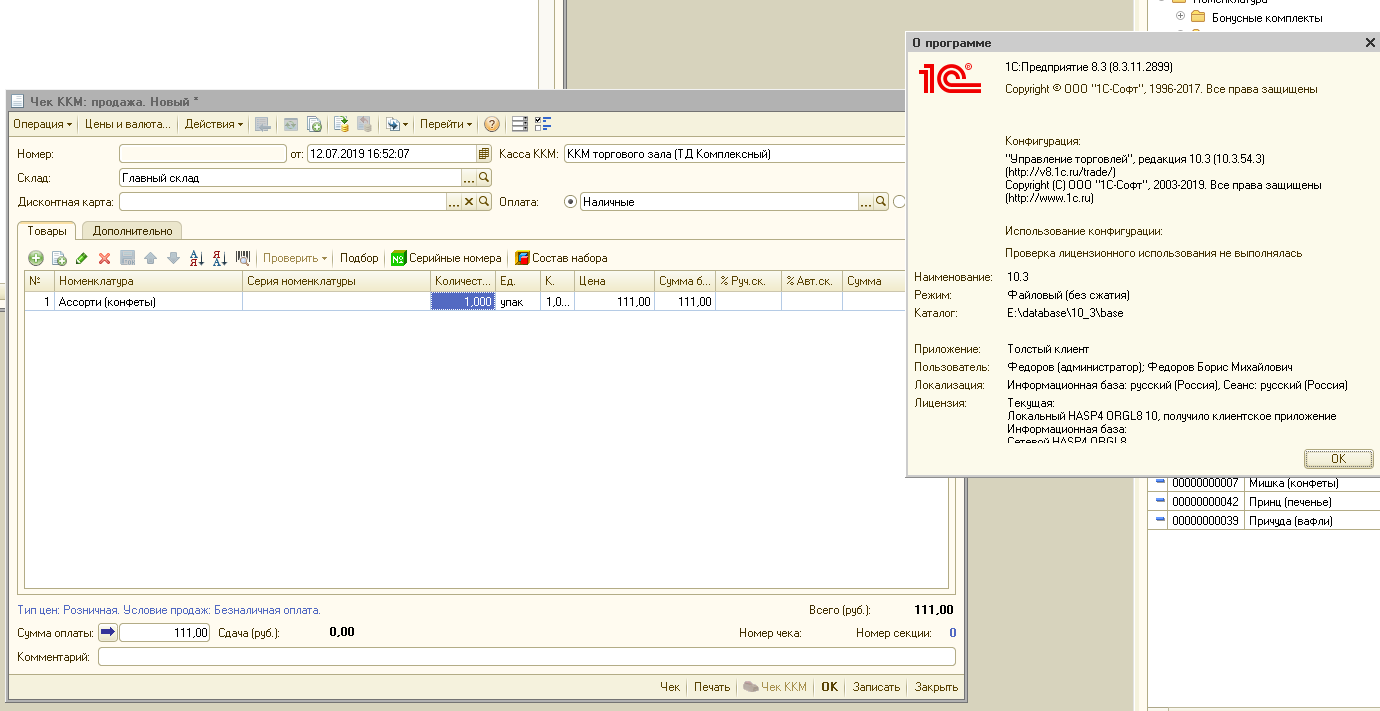
Task: Sort rows ascending with the А-Я icon
Action: tap(196, 258)
